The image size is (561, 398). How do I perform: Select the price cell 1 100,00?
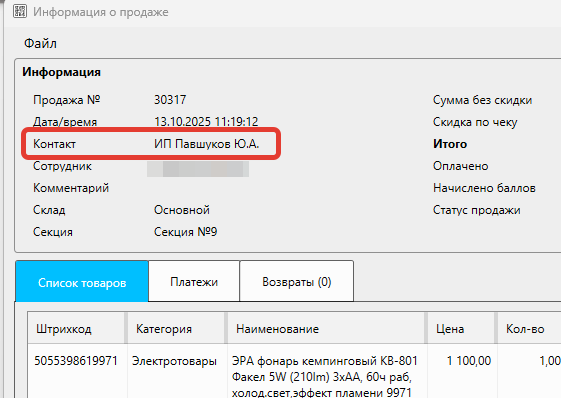click(x=469, y=360)
